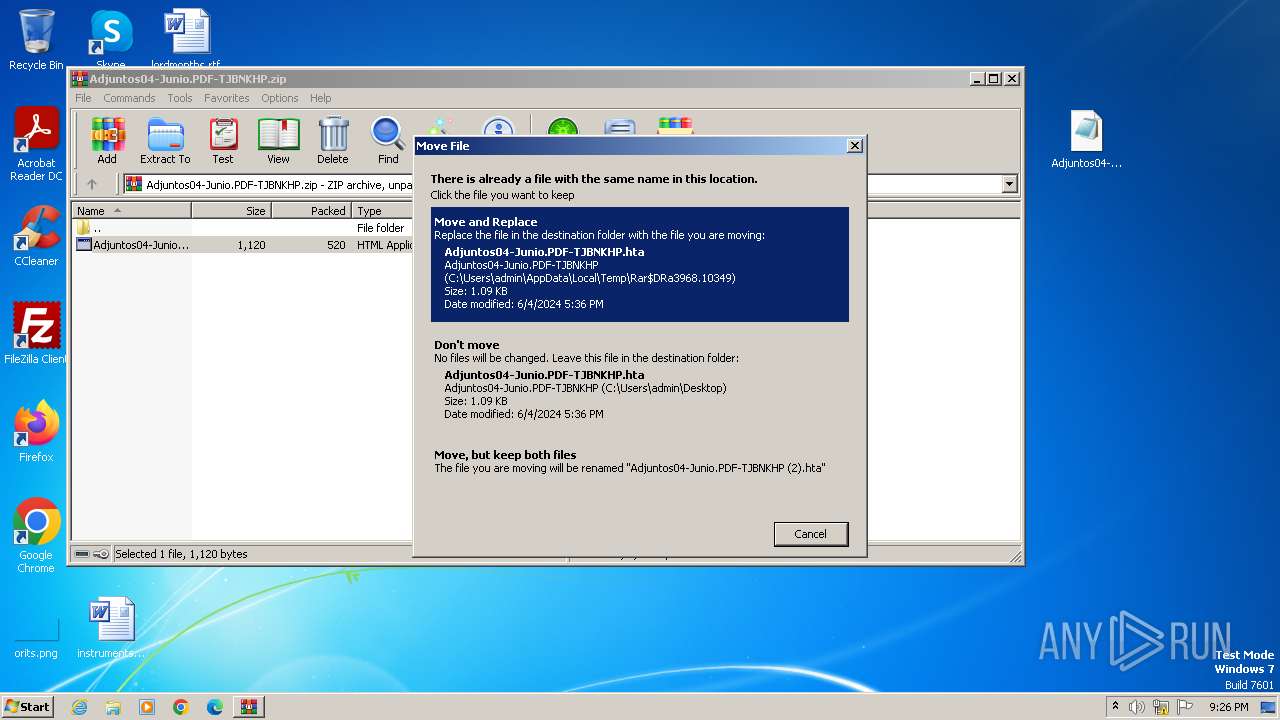The height and width of the screenshot is (720, 1280).
Task: Choose Move, but keep both files
Action: pyautogui.click(x=640, y=461)
